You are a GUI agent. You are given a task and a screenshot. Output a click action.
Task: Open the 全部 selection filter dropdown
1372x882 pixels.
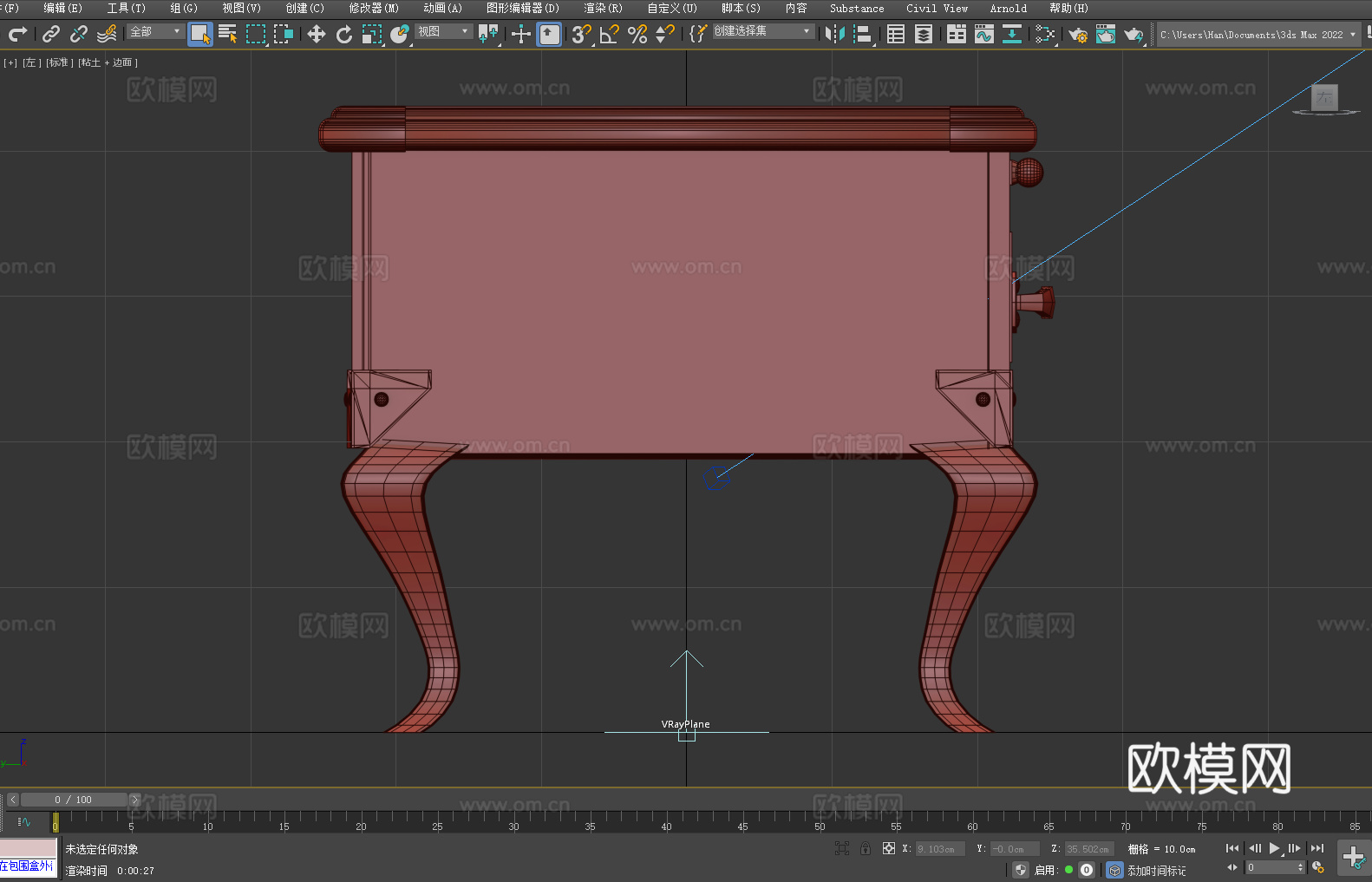pos(155,31)
